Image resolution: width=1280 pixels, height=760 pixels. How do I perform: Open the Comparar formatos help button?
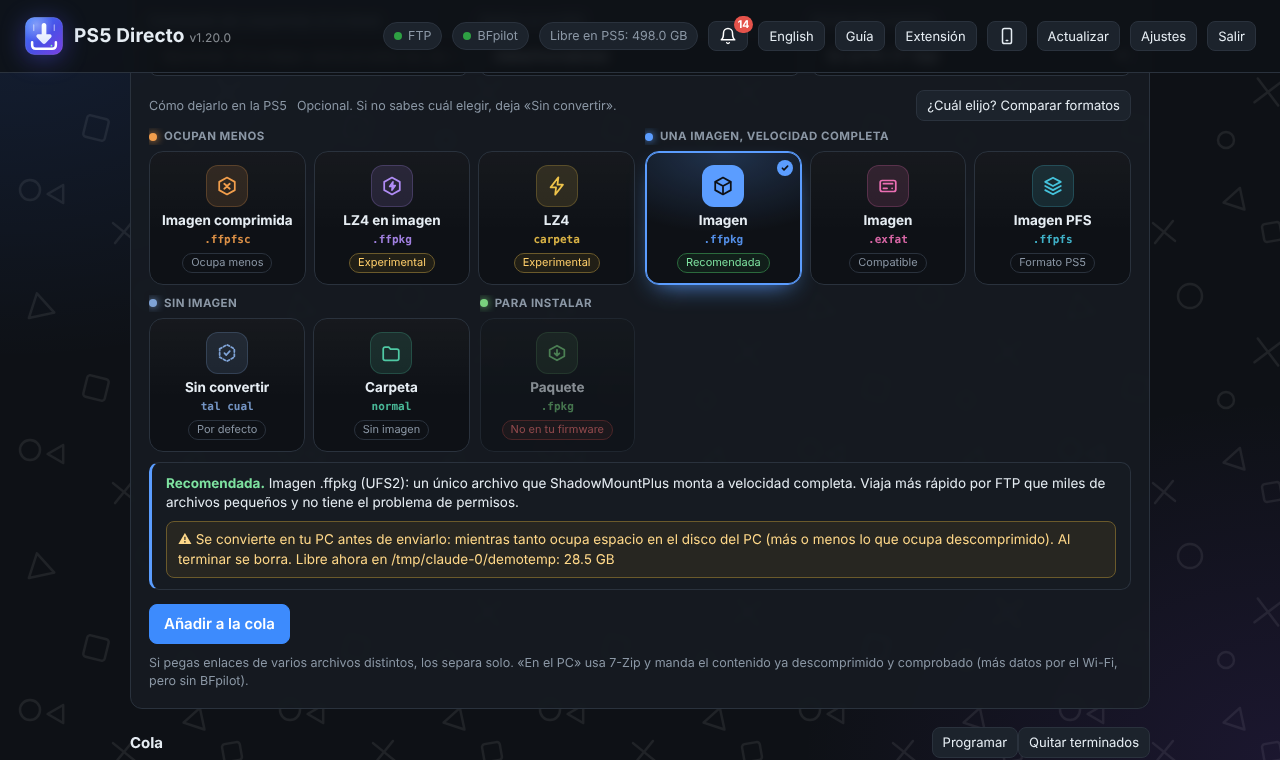coord(1023,105)
